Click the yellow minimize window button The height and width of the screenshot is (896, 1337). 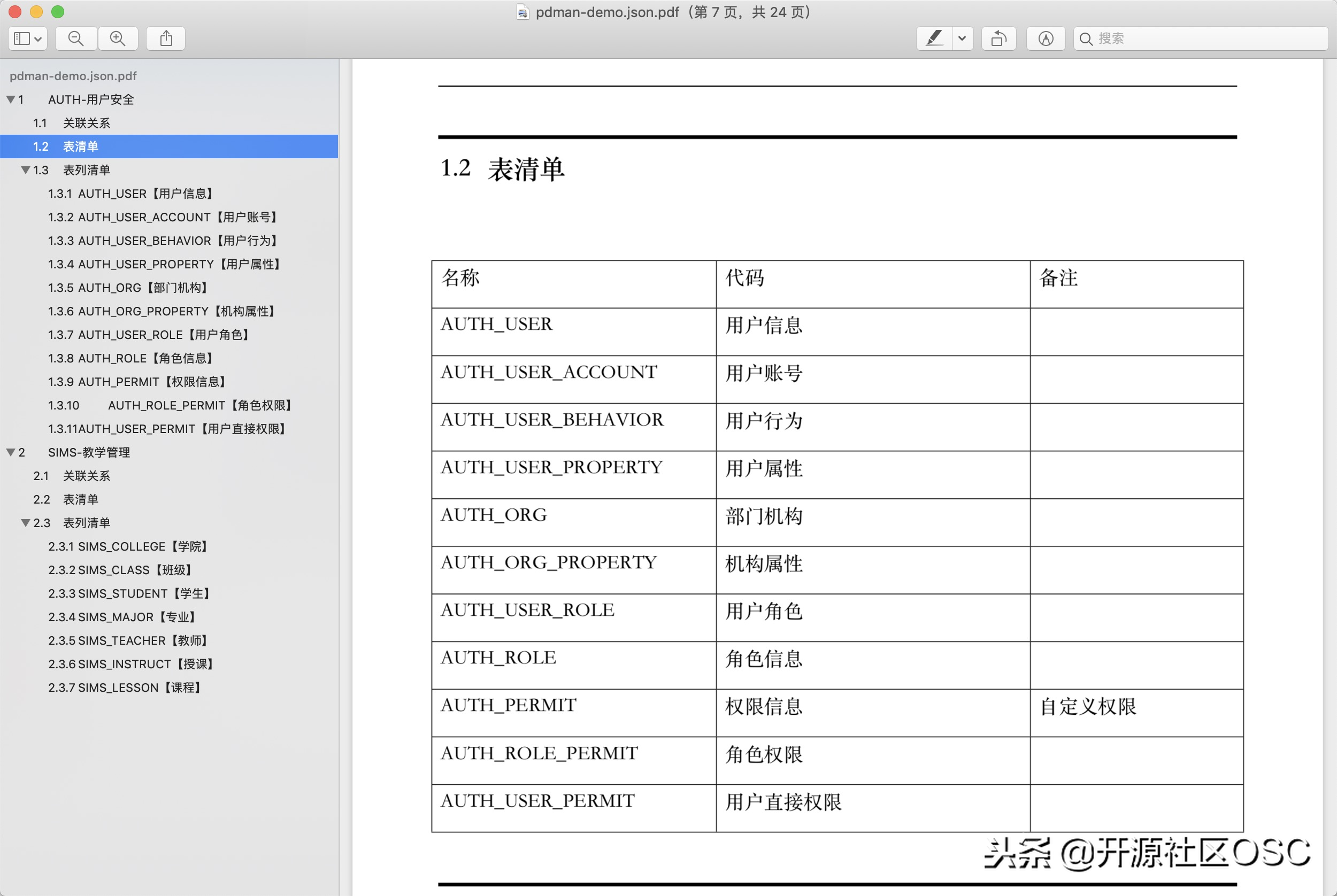pos(36,11)
